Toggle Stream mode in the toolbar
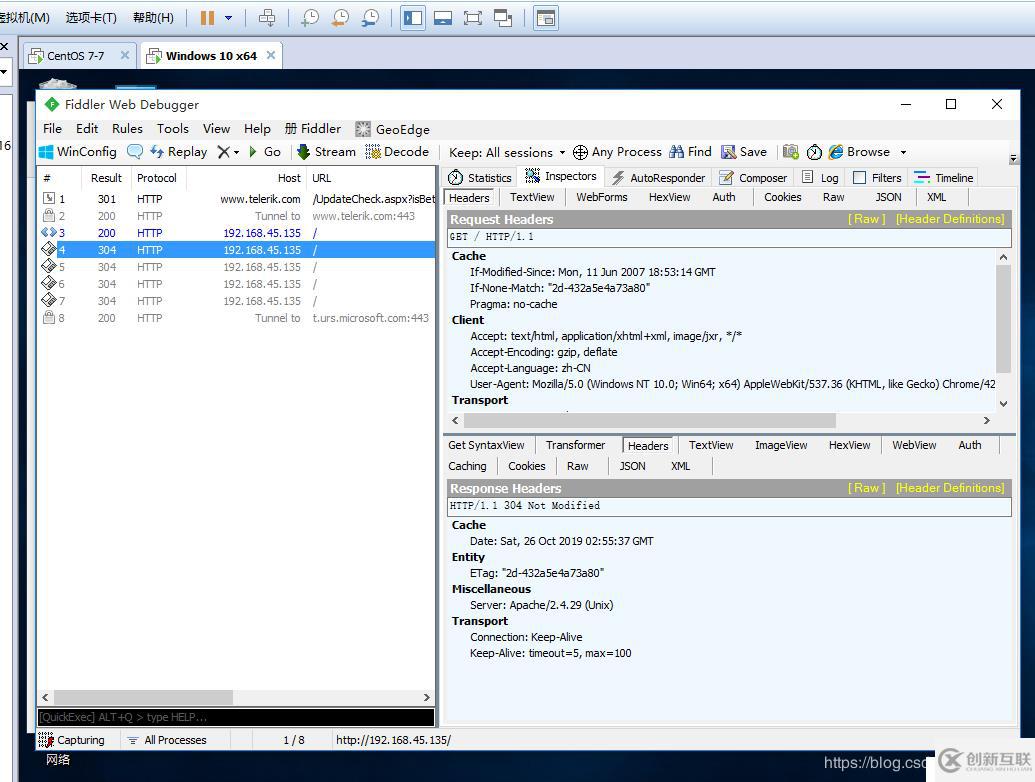 tap(326, 152)
